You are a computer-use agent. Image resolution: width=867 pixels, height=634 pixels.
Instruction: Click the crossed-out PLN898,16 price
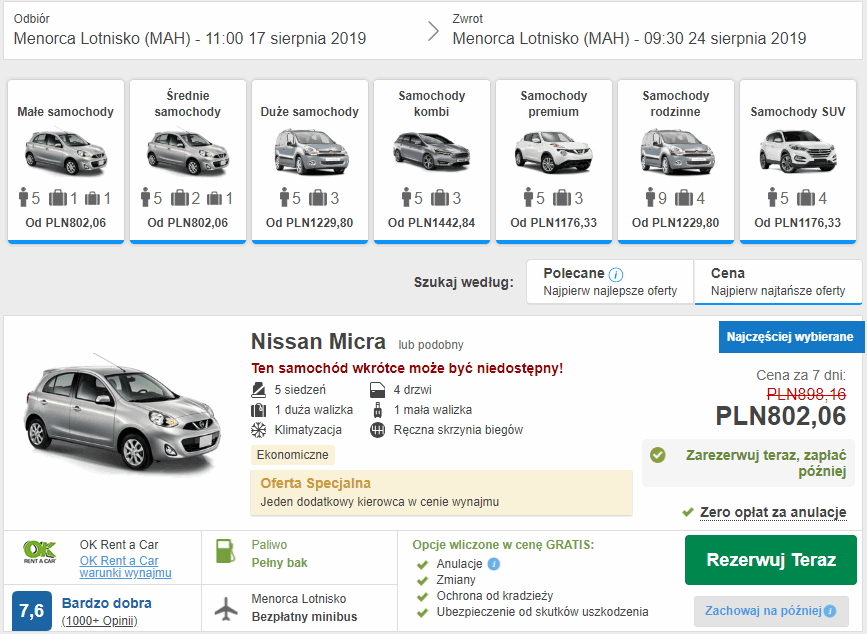[806, 394]
